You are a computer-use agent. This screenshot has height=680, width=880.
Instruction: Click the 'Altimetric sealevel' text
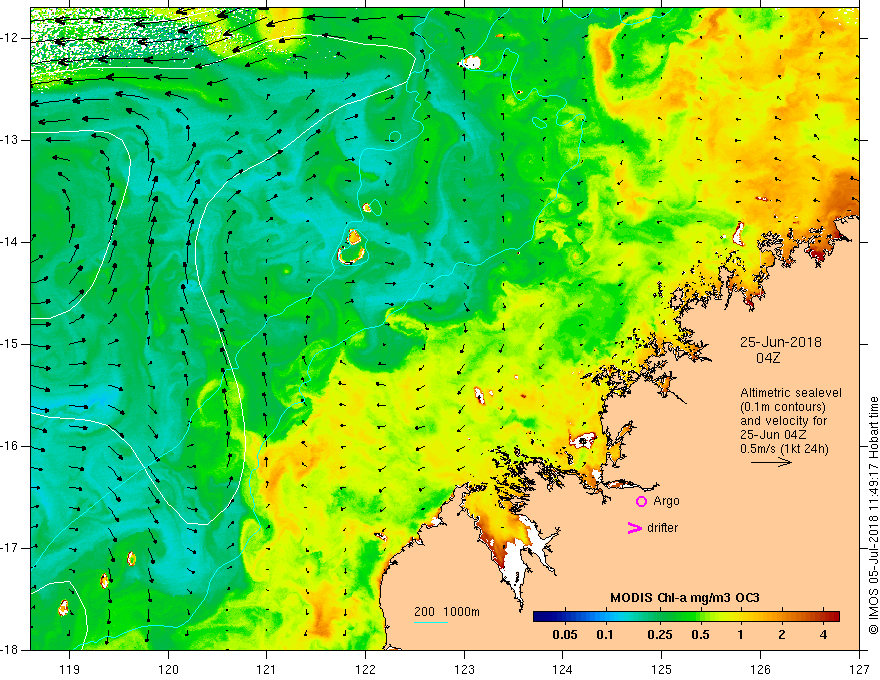791,393
